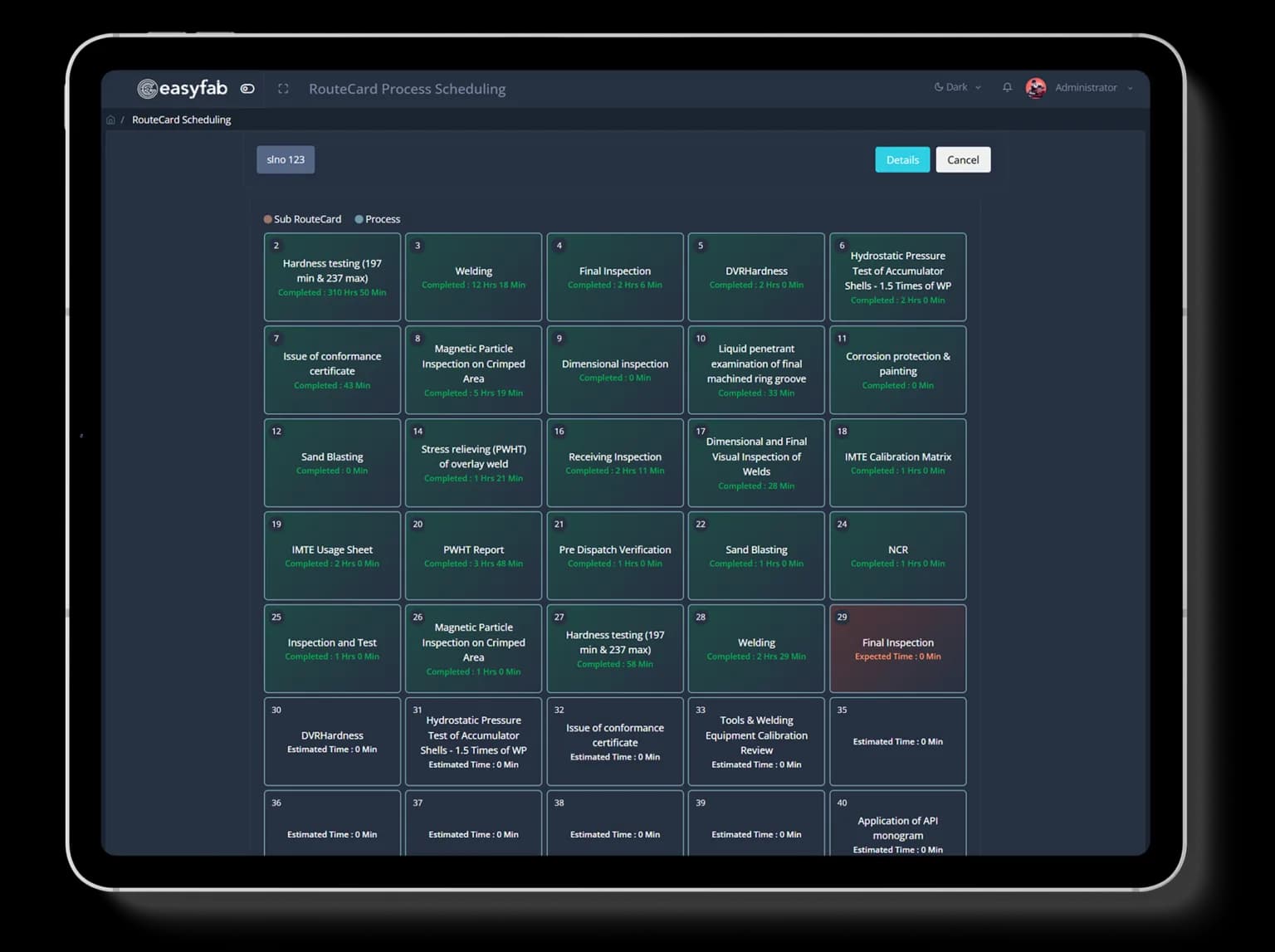Image resolution: width=1275 pixels, height=952 pixels.
Task: Select card 40 Application of API monogram
Action: [898, 823]
